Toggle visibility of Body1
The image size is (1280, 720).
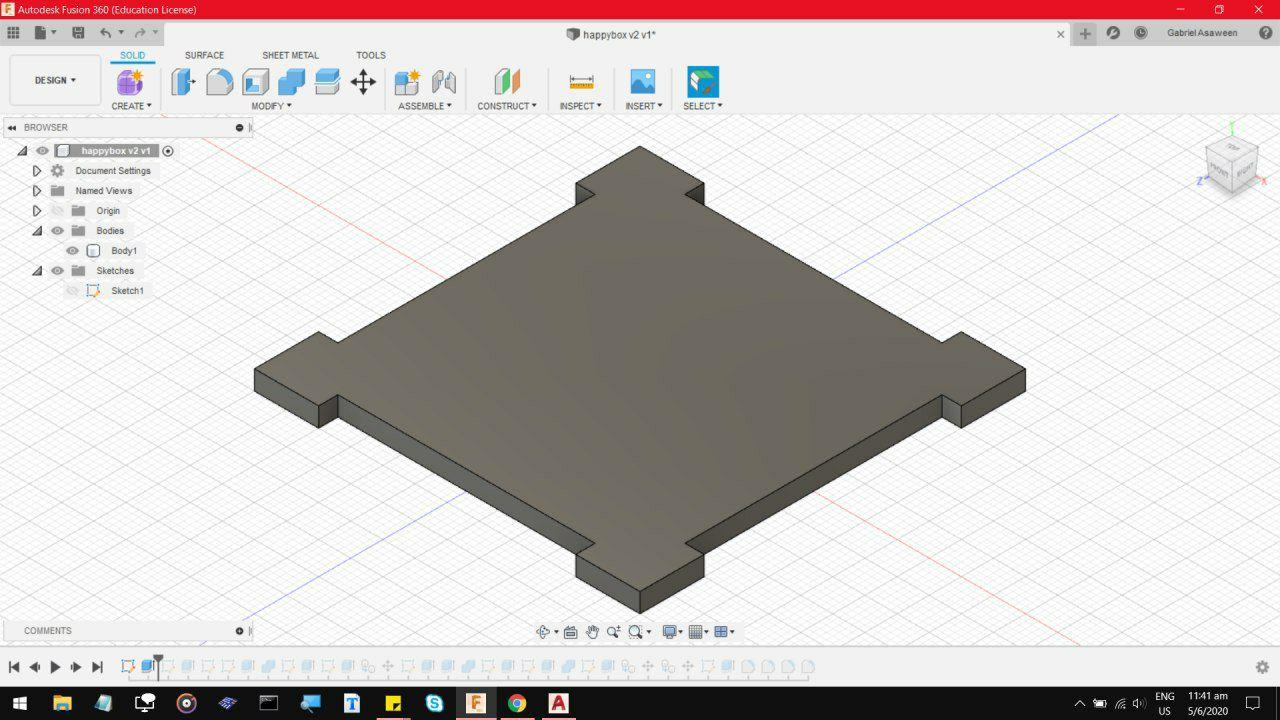click(72, 251)
